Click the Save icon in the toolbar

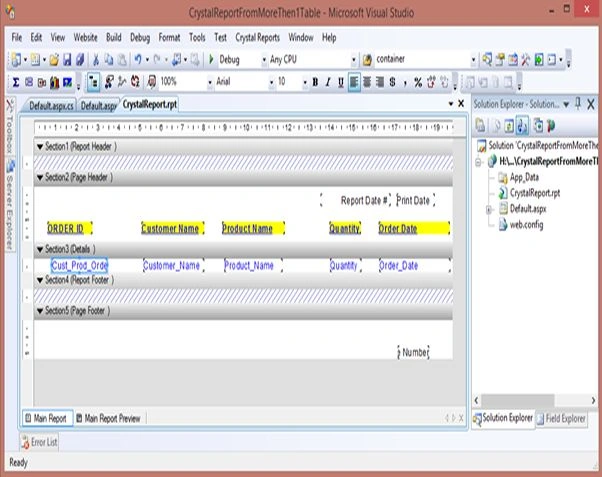pyautogui.click(x=67, y=60)
